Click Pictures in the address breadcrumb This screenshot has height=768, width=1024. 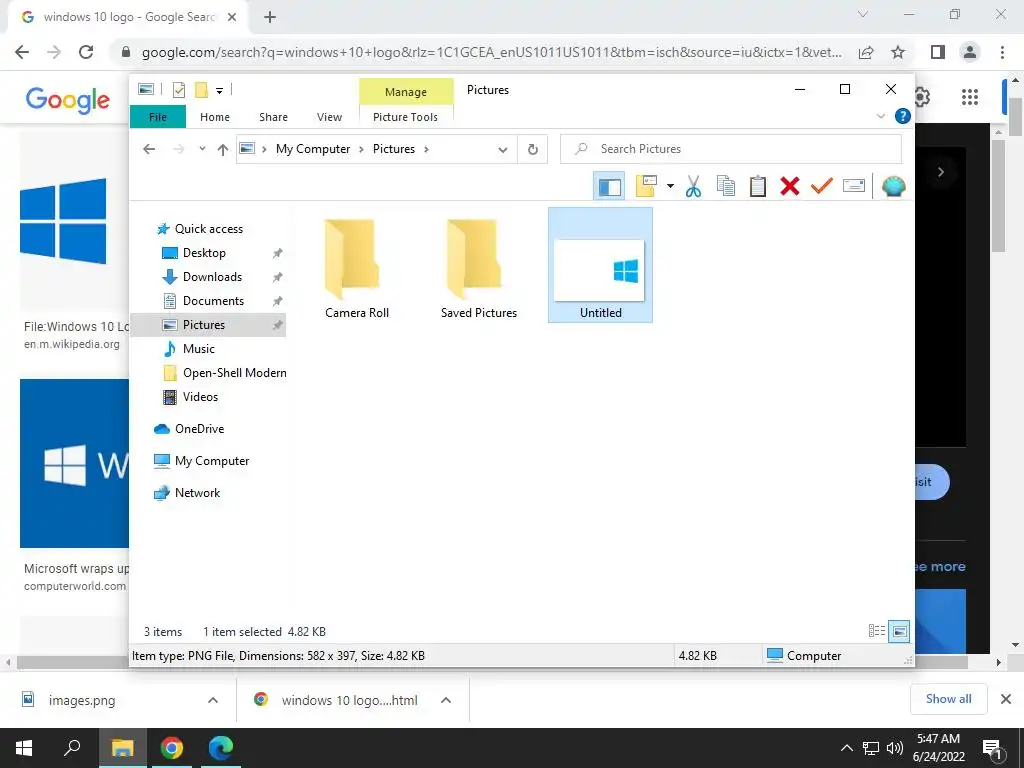coord(394,149)
